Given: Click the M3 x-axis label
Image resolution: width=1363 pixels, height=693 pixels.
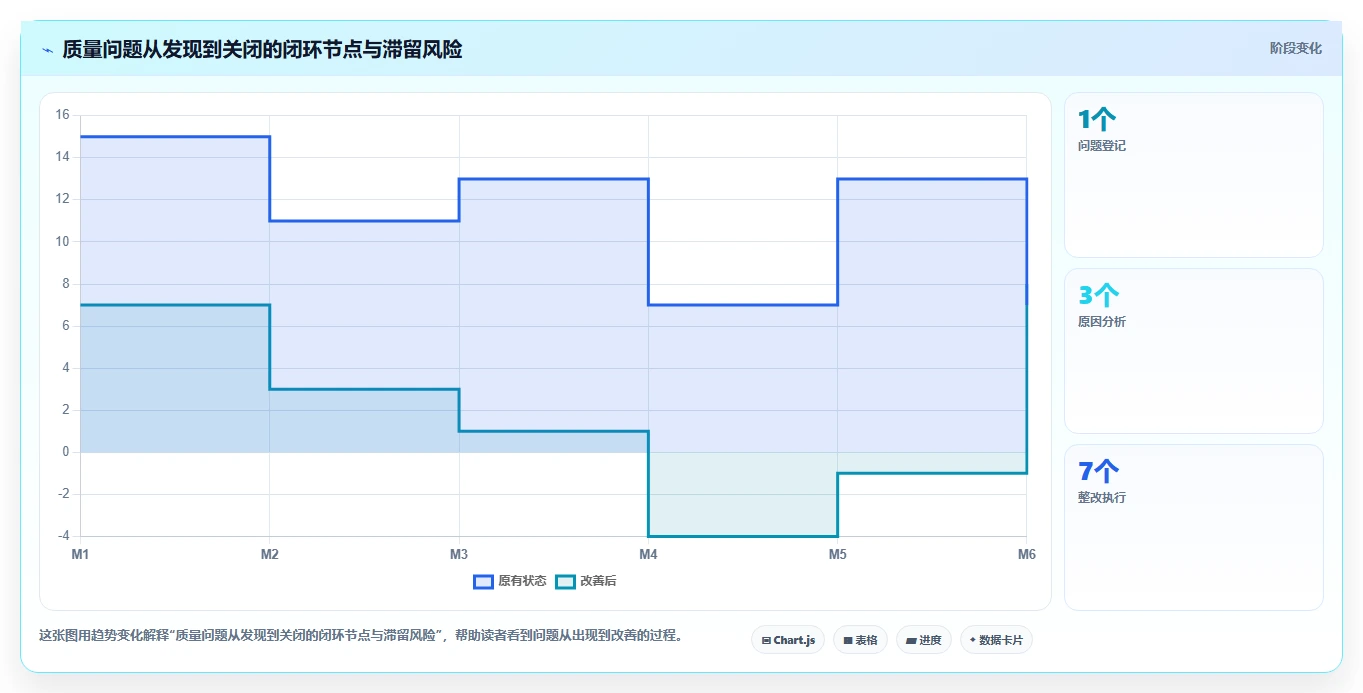Looking at the screenshot, I should click(x=459, y=554).
